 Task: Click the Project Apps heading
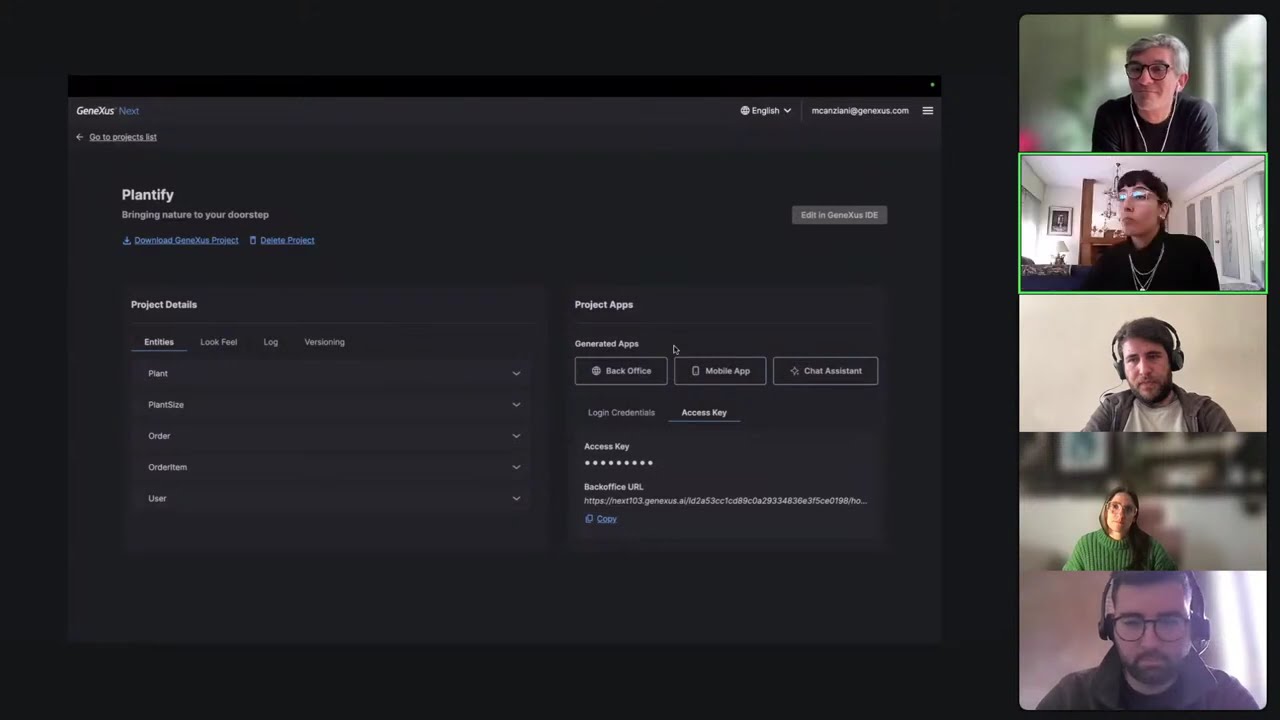point(604,305)
